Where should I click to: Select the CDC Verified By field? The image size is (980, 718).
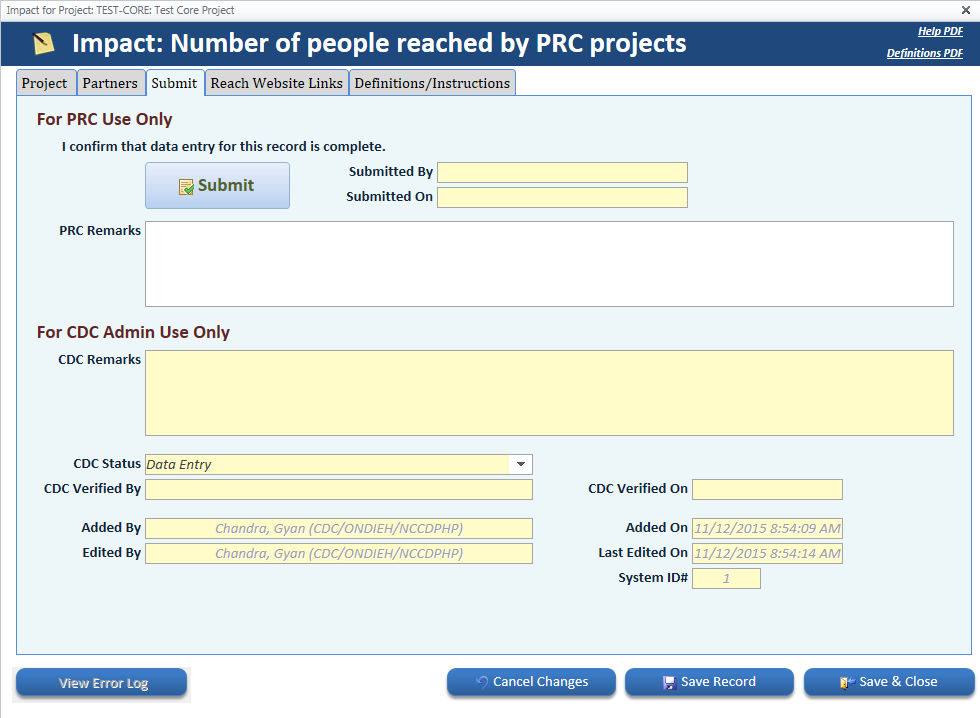point(339,489)
